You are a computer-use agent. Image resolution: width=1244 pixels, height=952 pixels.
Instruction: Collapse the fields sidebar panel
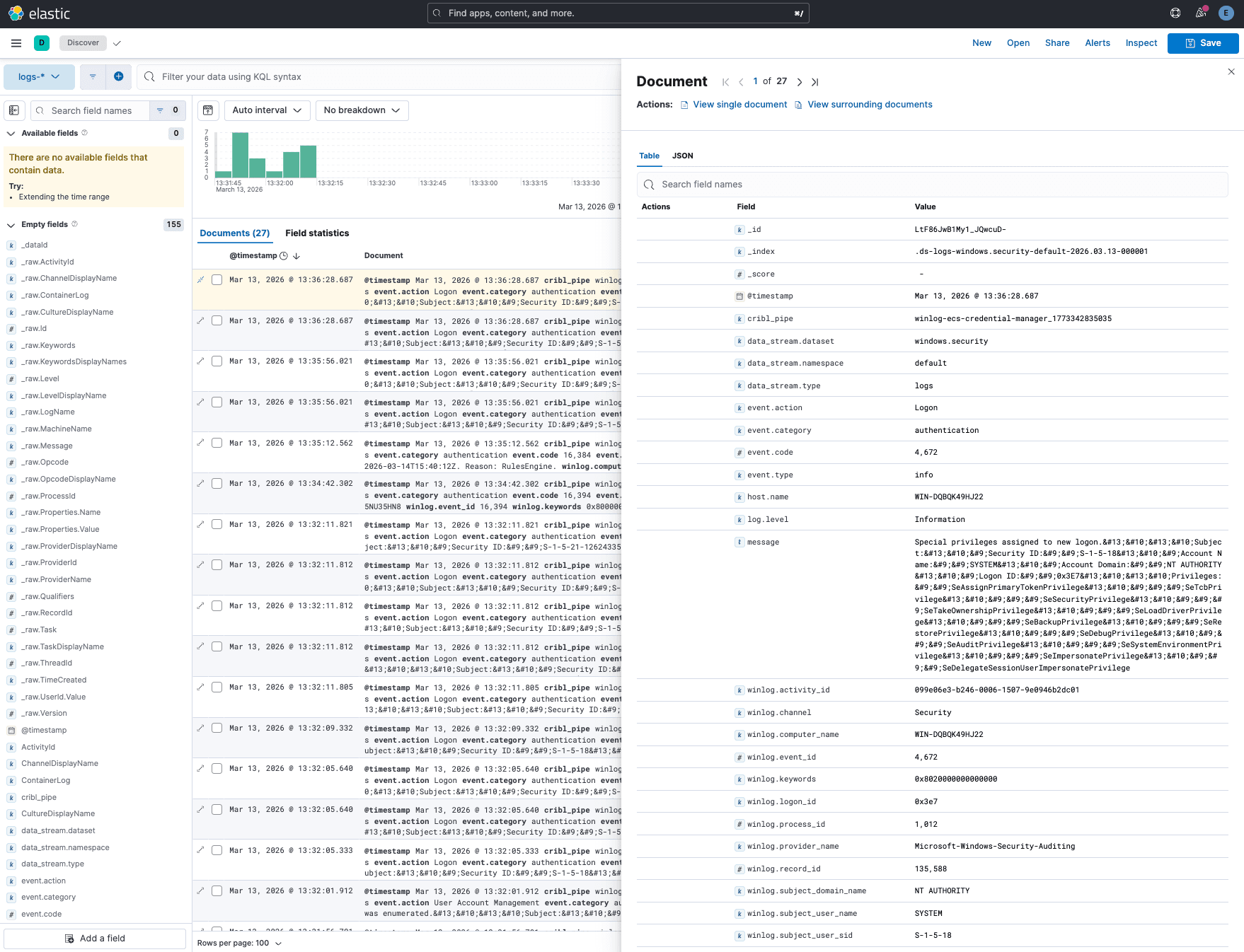13,110
